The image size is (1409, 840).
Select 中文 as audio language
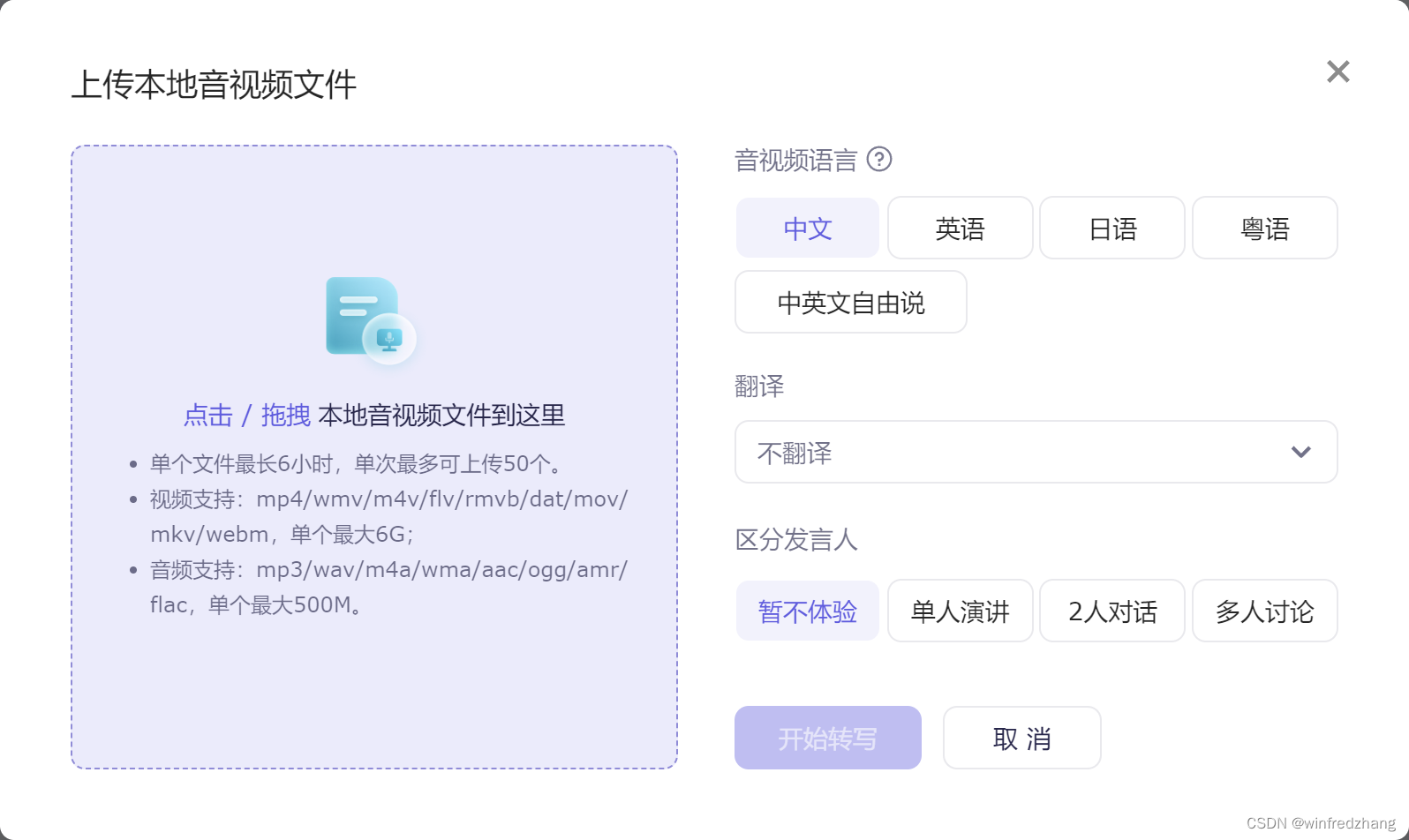click(x=808, y=229)
